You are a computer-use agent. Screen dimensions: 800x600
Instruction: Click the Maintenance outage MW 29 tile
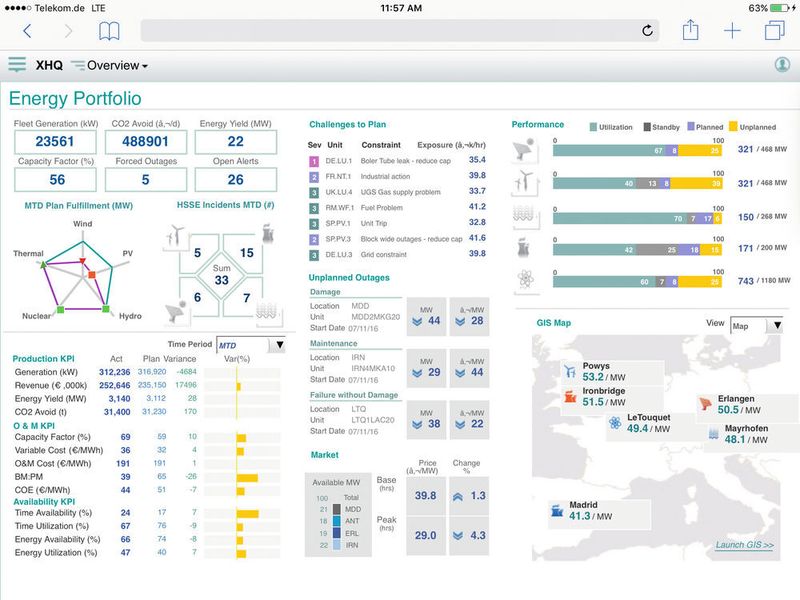(427, 368)
